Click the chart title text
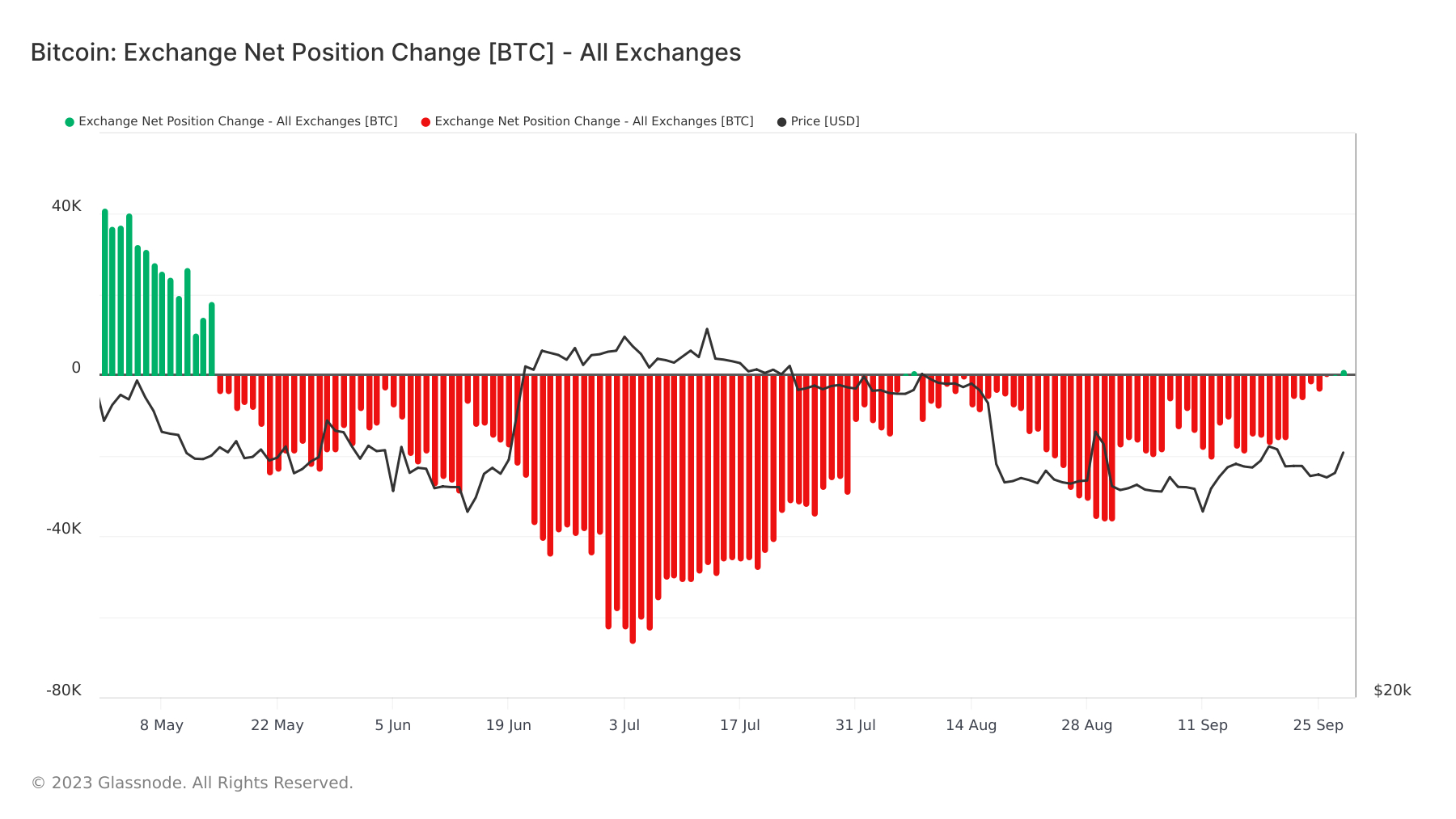Viewport: 1456px width, 819px height. pyautogui.click(x=386, y=53)
